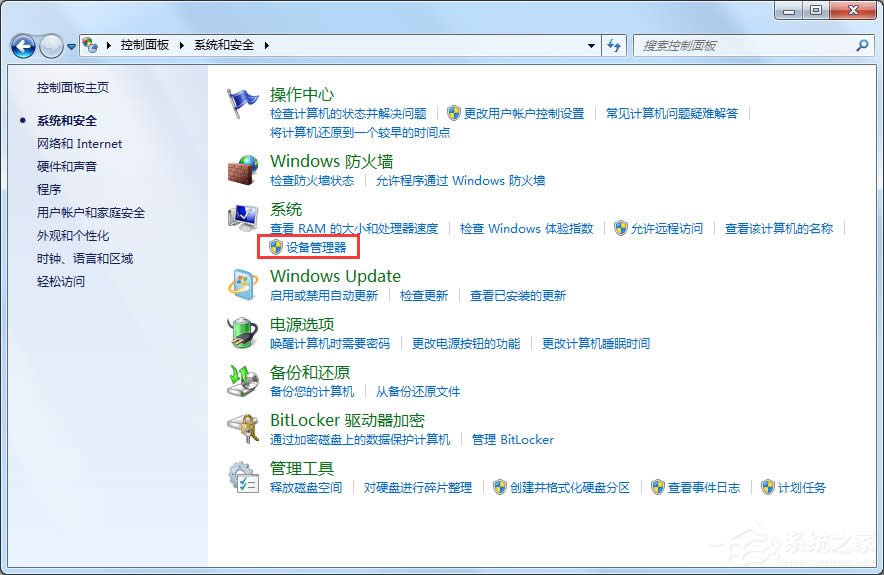Open the address bar history dropdown

591,46
